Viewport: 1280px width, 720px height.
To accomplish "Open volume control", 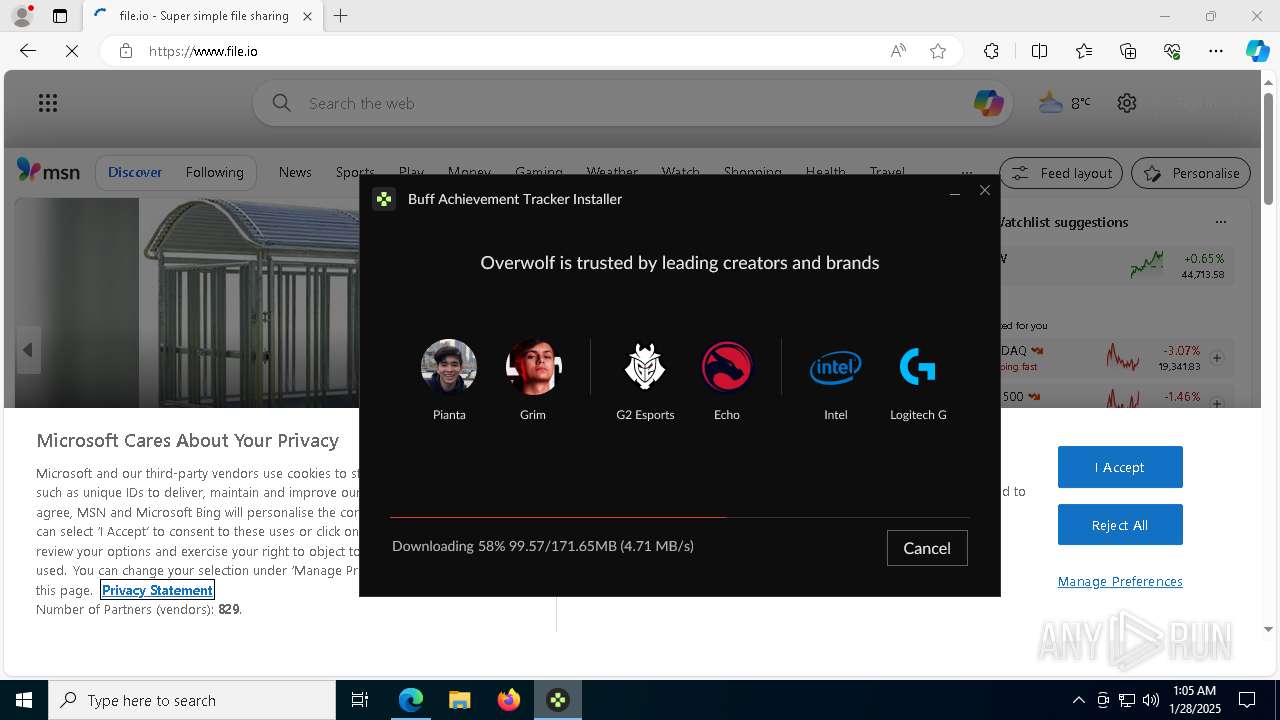I will [x=1151, y=700].
